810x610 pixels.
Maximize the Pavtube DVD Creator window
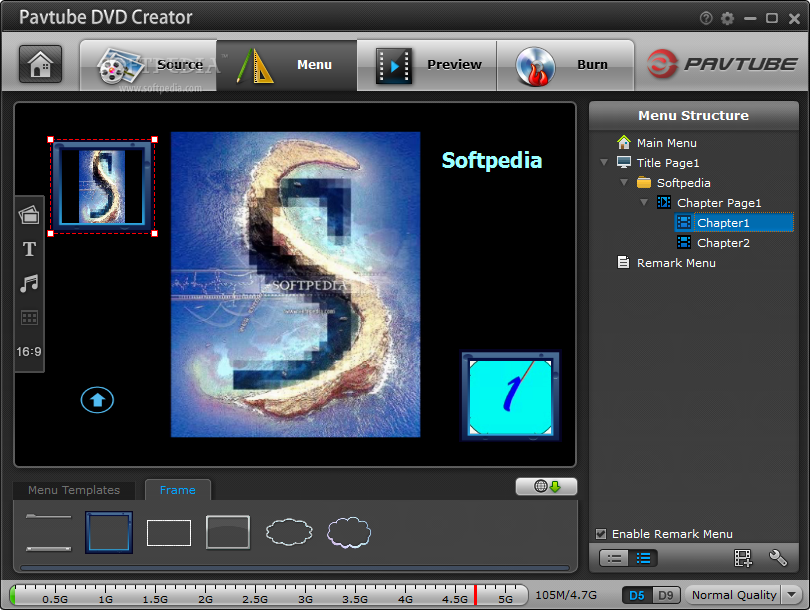point(772,19)
